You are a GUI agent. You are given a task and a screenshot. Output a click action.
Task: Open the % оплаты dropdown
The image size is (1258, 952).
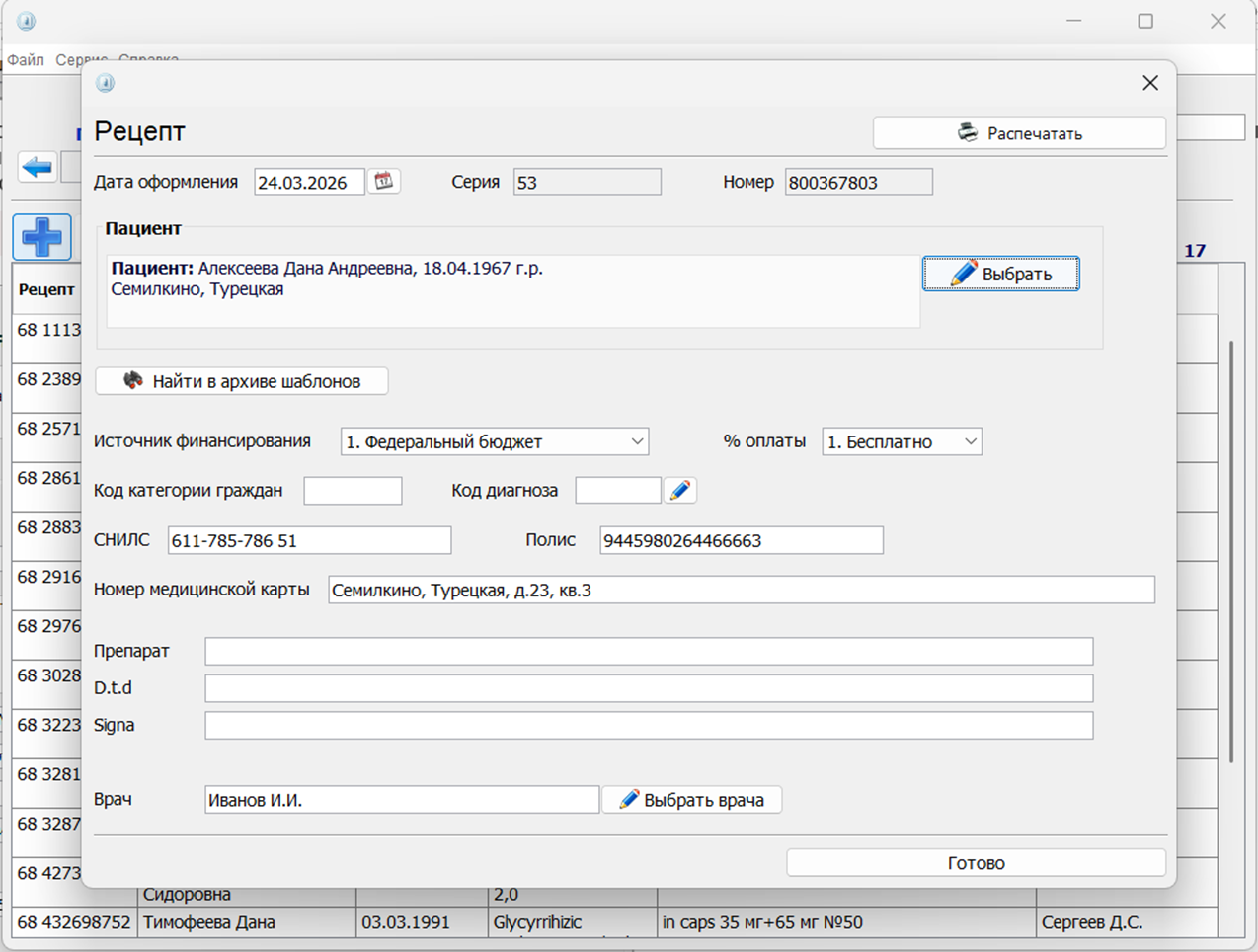902,441
